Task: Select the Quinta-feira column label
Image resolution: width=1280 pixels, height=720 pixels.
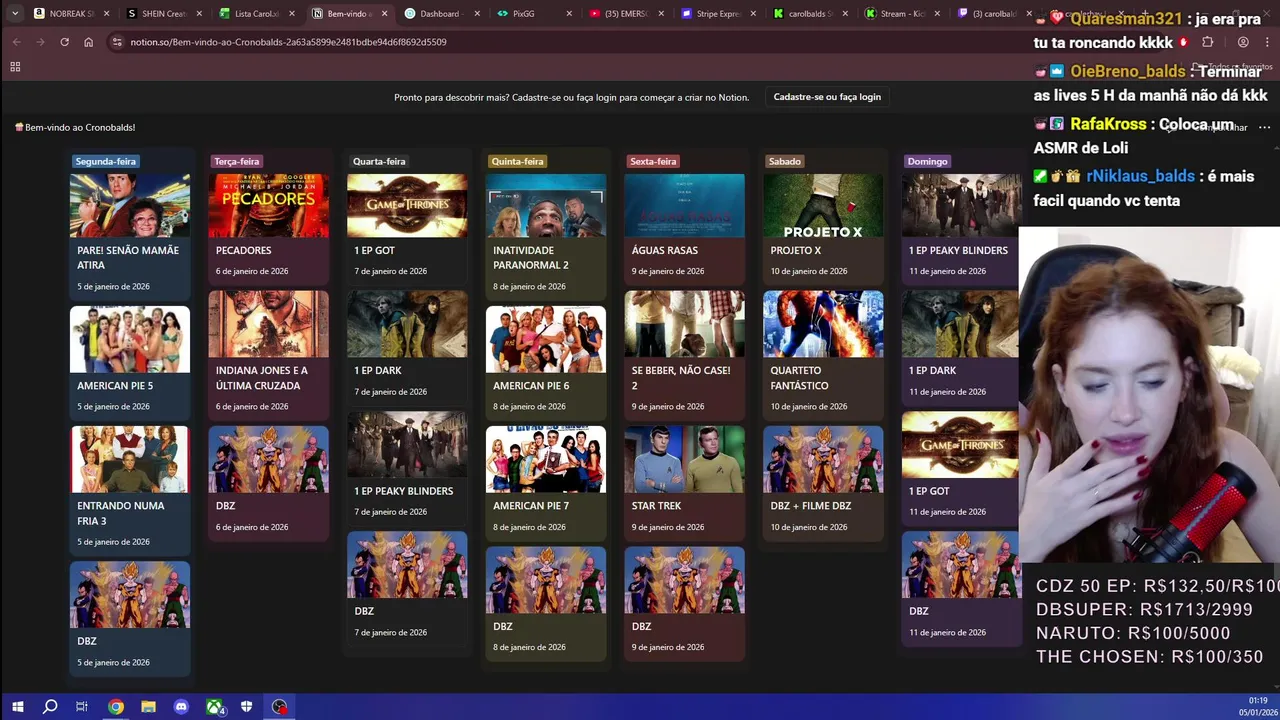Action: (x=517, y=161)
